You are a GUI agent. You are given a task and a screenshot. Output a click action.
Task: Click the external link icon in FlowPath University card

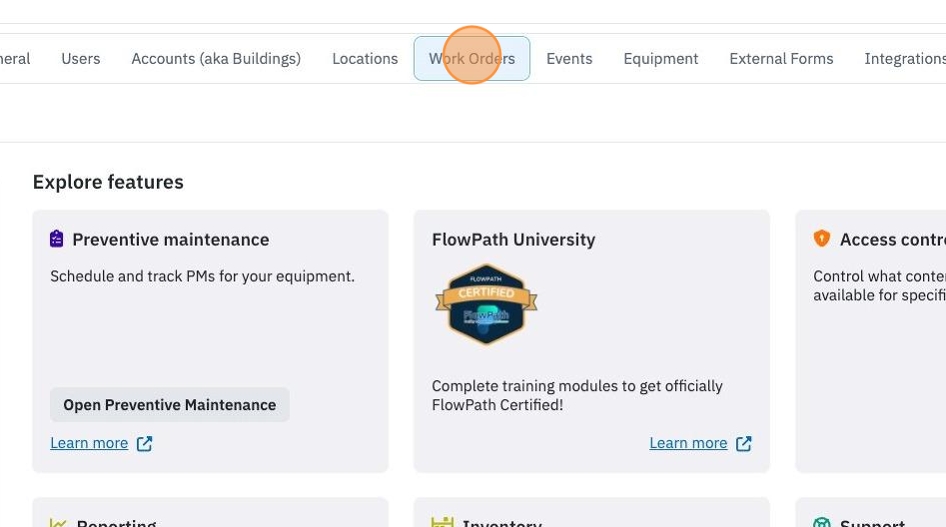pyautogui.click(x=743, y=444)
